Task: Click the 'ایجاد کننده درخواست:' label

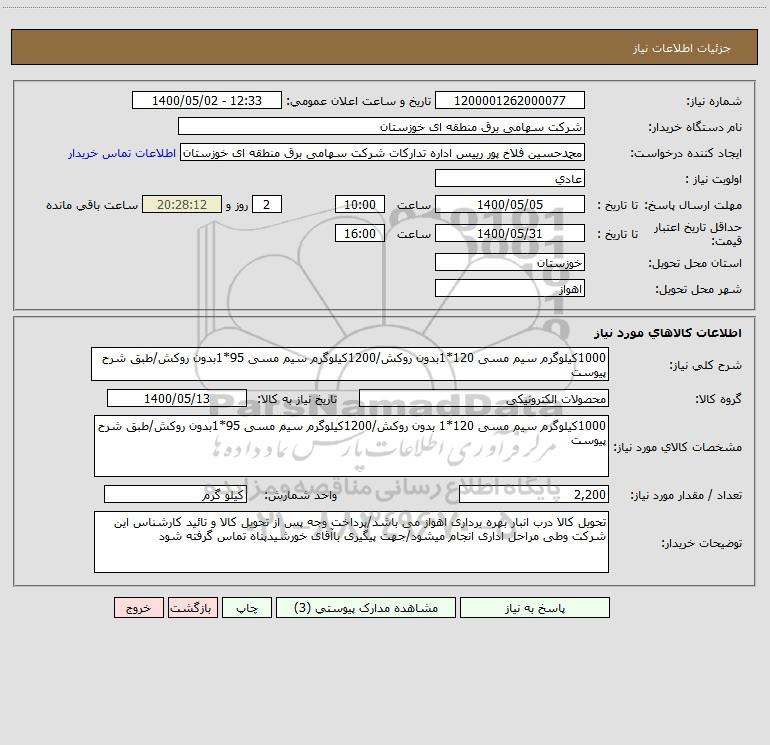Action: pyautogui.click(x=686, y=153)
